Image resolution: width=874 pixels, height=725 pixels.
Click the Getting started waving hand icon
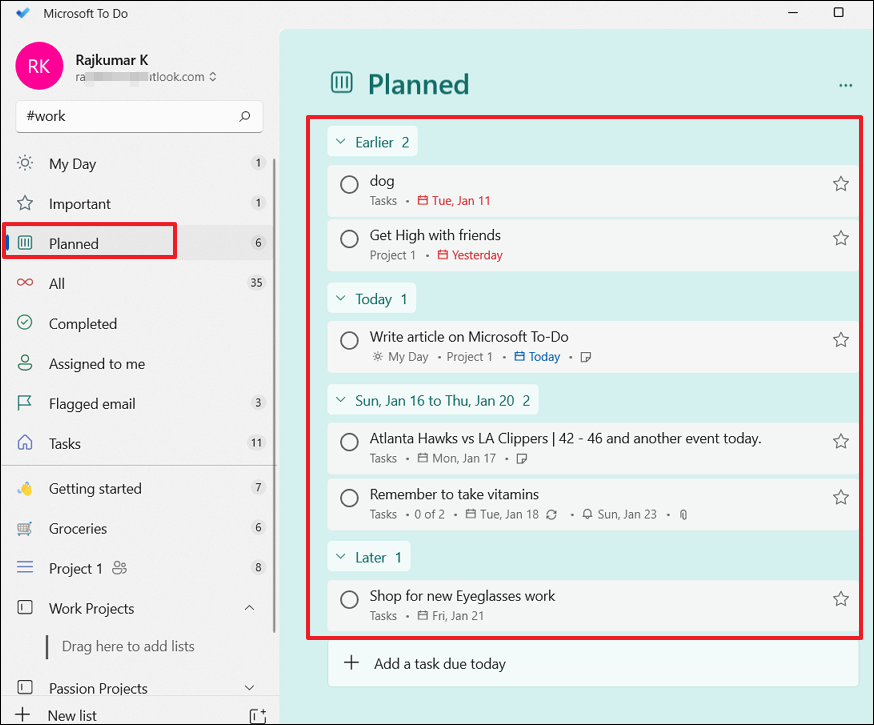click(x=25, y=488)
